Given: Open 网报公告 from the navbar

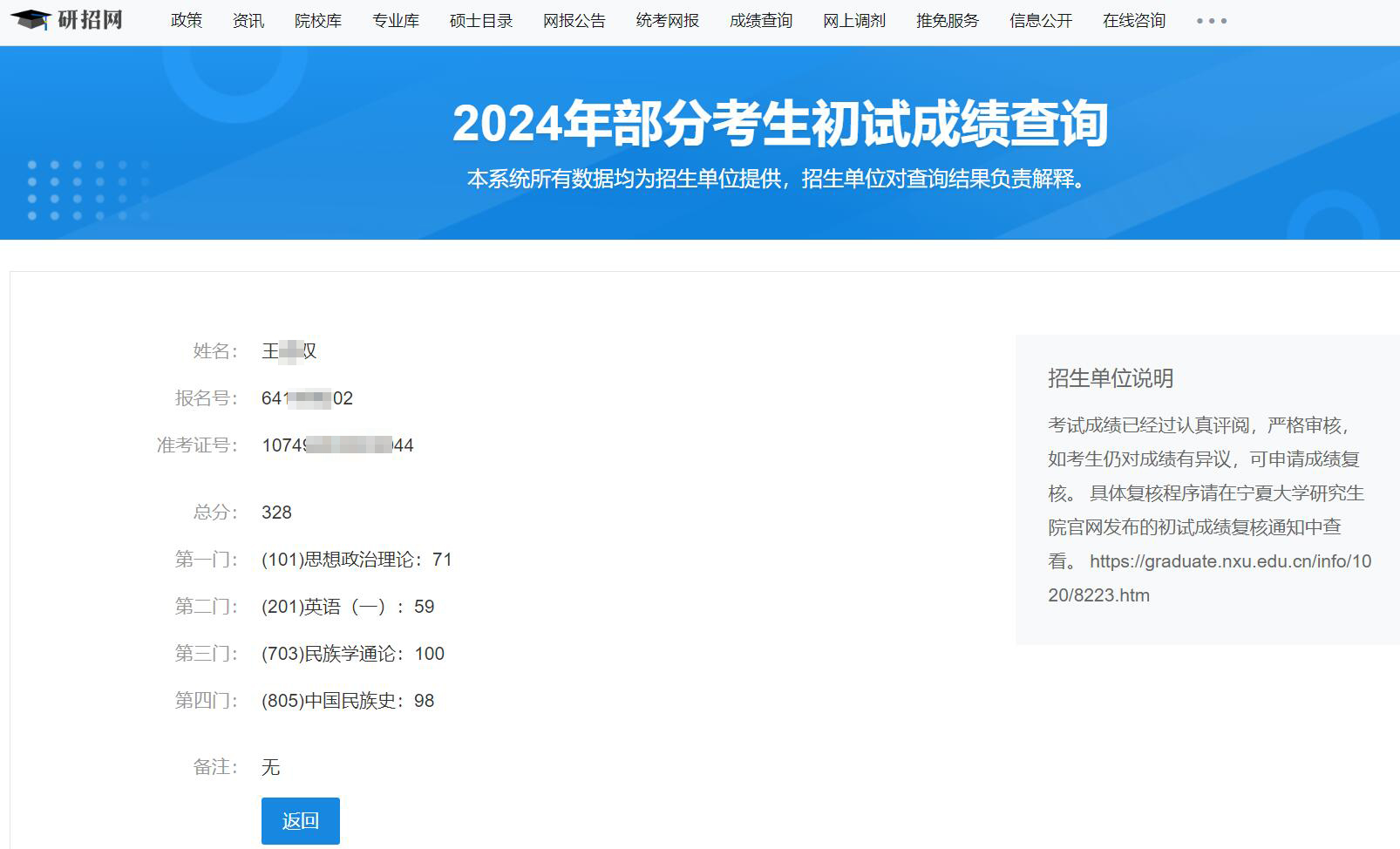Looking at the screenshot, I should [x=574, y=21].
